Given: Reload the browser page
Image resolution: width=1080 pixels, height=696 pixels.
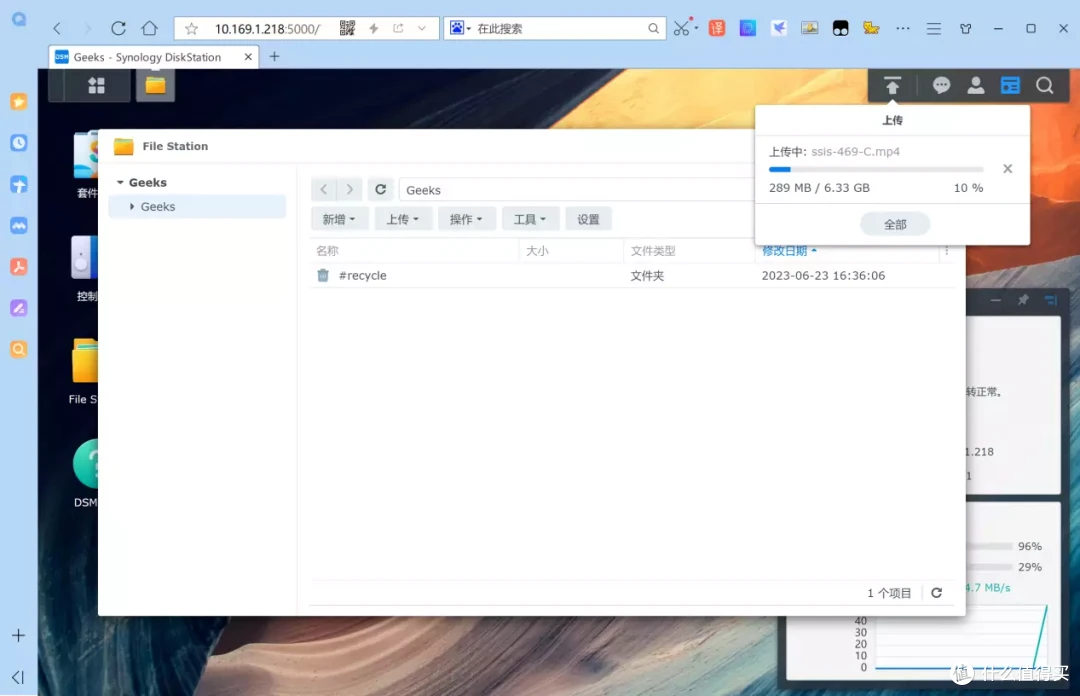Looking at the screenshot, I should 118,28.
